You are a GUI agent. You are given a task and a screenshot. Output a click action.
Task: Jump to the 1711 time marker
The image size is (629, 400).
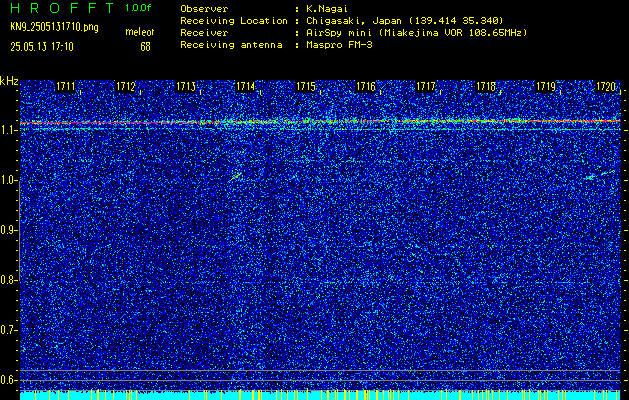(x=65, y=86)
